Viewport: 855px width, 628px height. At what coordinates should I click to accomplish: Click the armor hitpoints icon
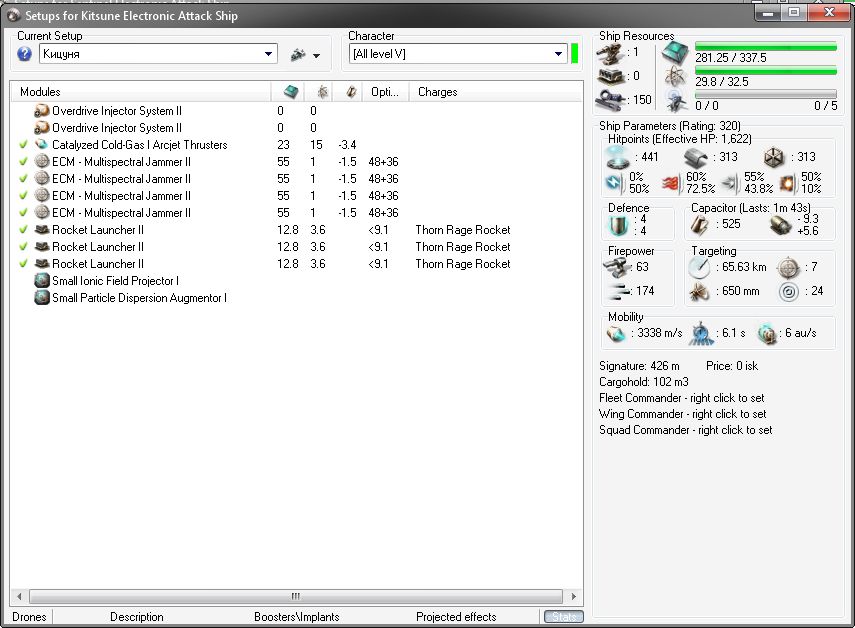pyautogui.click(x=696, y=158)
